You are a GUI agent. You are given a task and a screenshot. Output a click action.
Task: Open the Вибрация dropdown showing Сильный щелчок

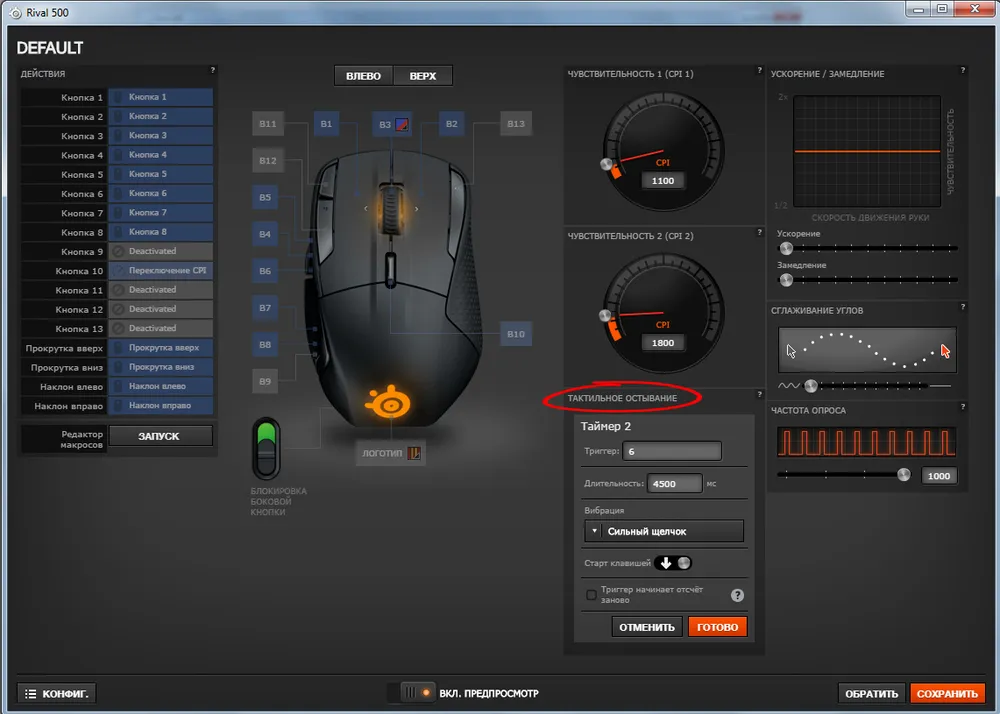[x=664, y=531]
